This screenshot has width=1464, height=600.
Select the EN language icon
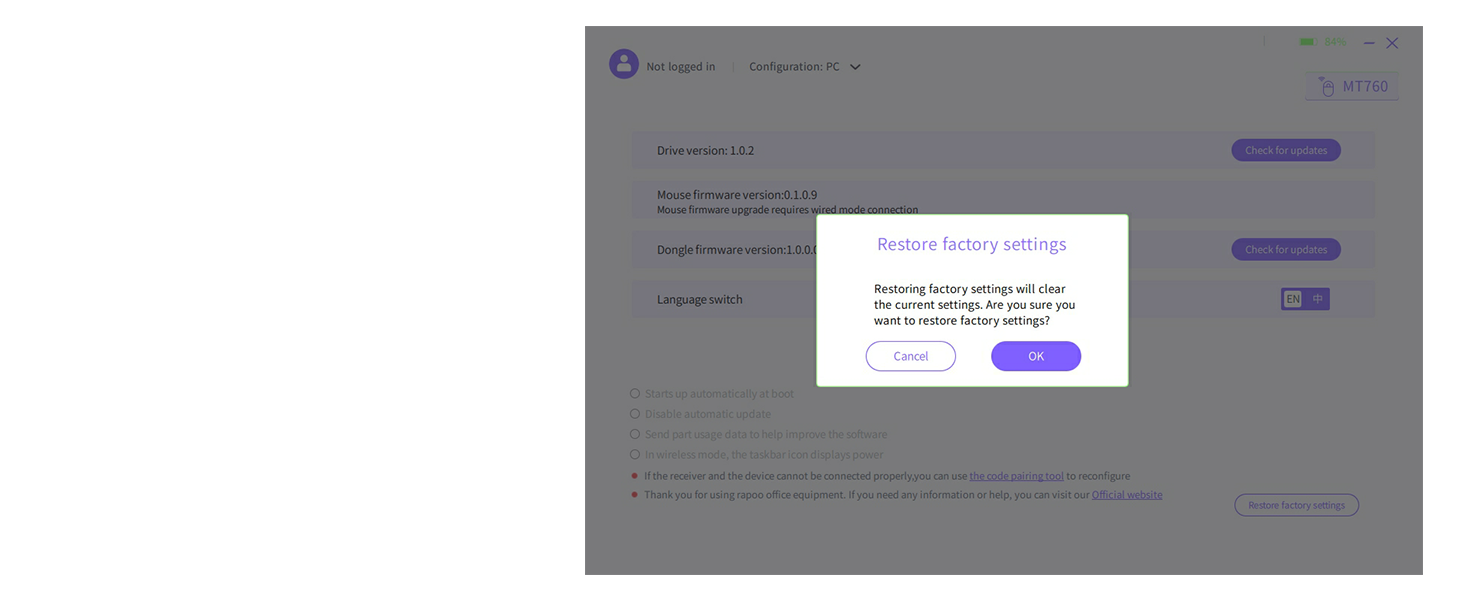pyautogui.click(x=1292, y=298)
